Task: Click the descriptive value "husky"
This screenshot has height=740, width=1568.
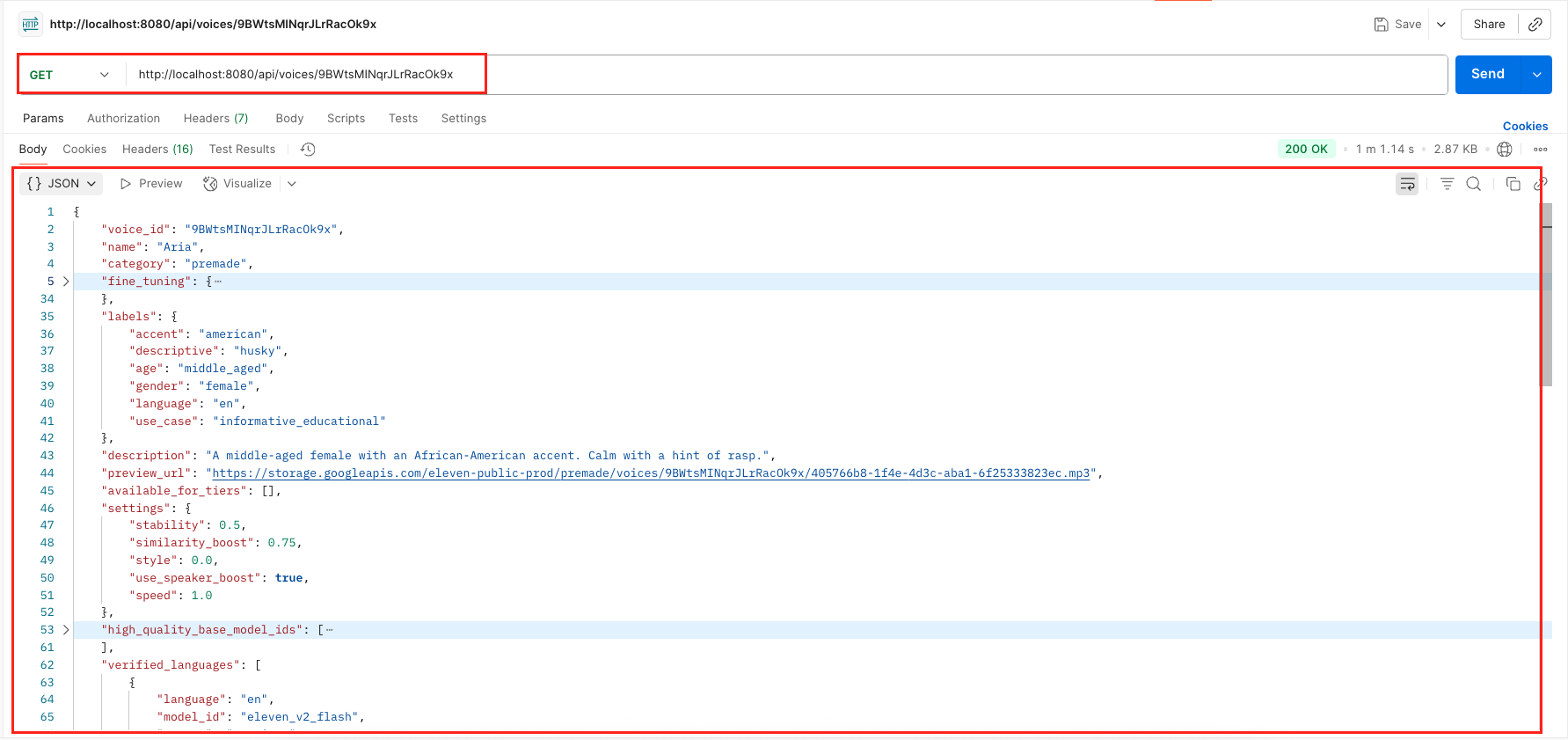Action: pyautogui.click(x=258, y=351)
